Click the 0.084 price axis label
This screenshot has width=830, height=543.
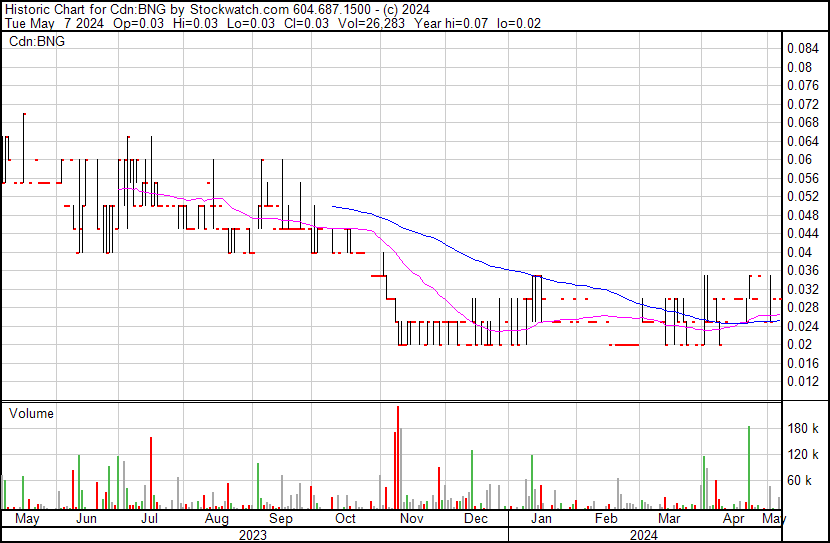(802, 49)
